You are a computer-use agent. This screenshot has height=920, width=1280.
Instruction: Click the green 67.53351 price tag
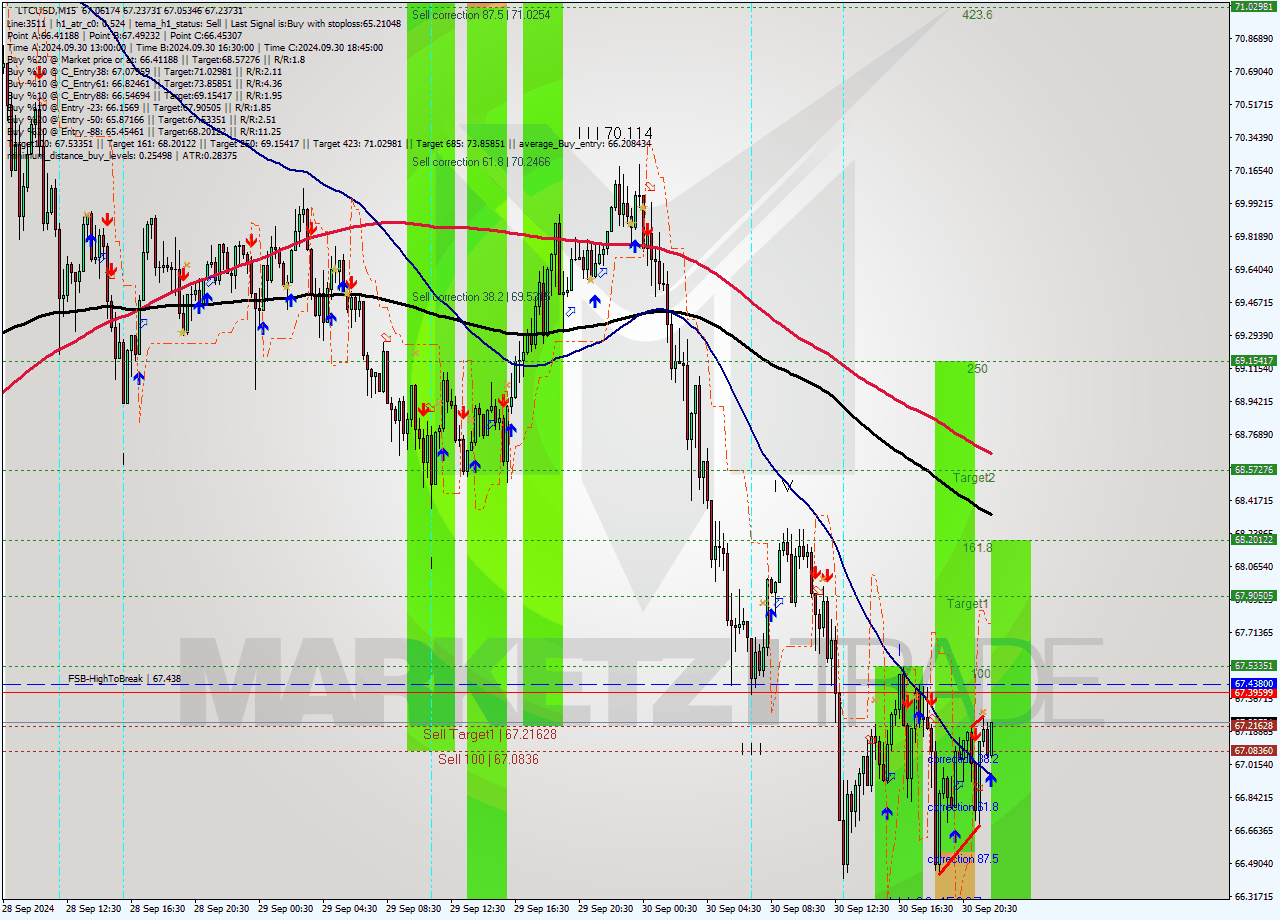pos(1253,665)
